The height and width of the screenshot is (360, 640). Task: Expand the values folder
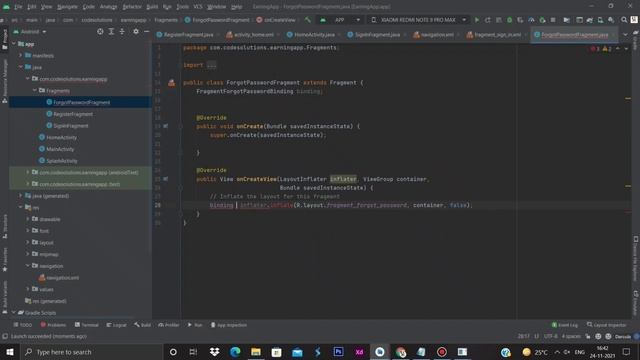pyautogui.click(x=28, y=289)
